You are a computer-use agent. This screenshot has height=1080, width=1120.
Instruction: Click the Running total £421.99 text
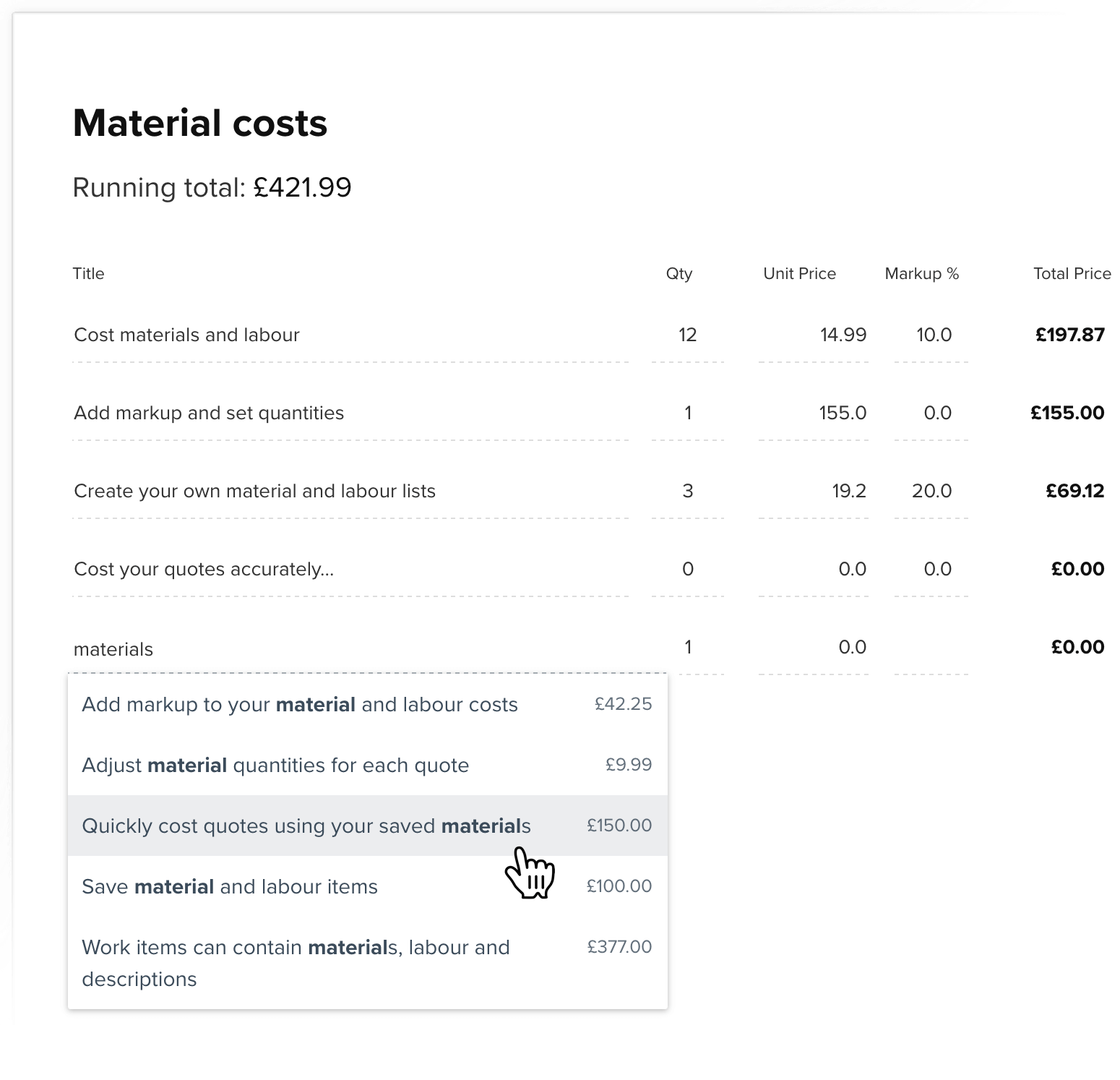(212, 187)
